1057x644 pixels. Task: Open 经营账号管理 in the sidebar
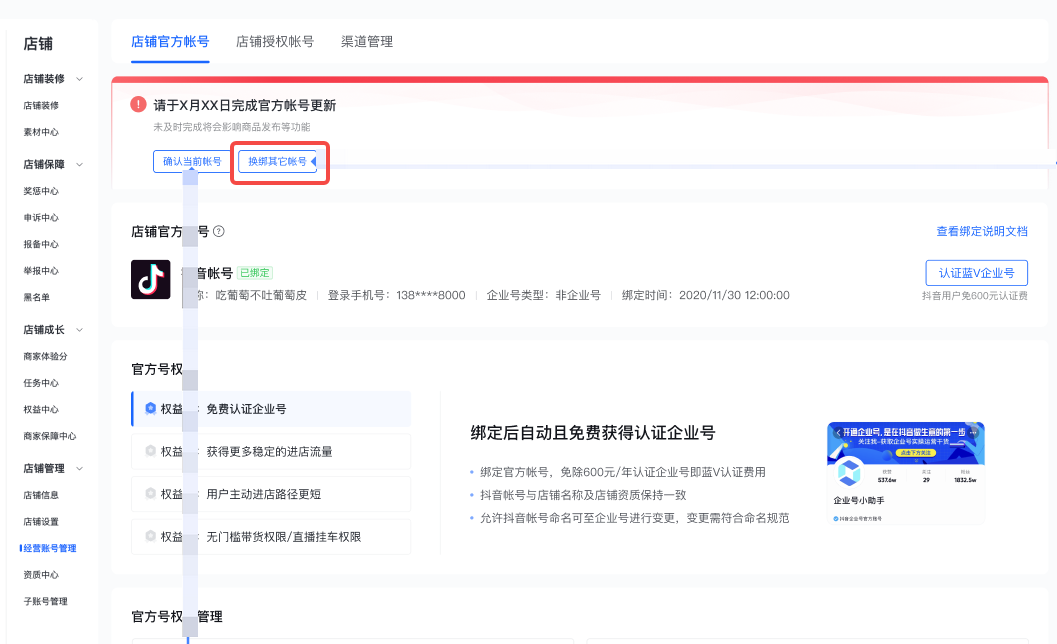click(50, 548)
